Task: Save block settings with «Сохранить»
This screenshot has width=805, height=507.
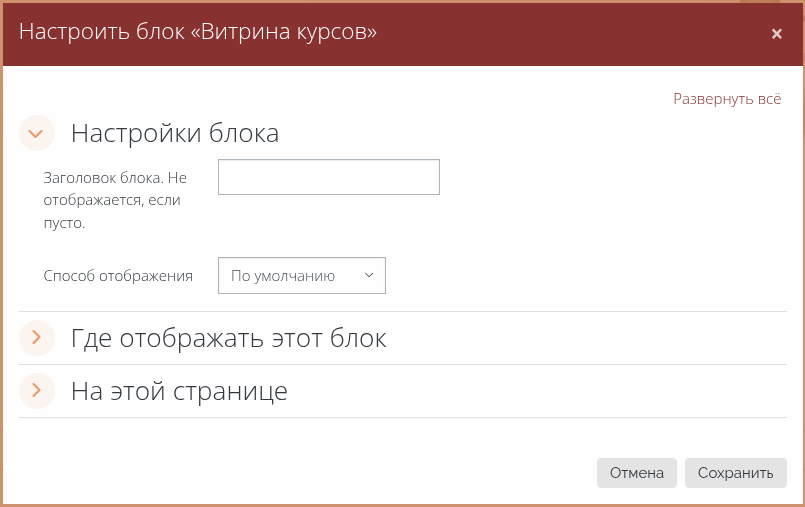Action: [735, 473]
